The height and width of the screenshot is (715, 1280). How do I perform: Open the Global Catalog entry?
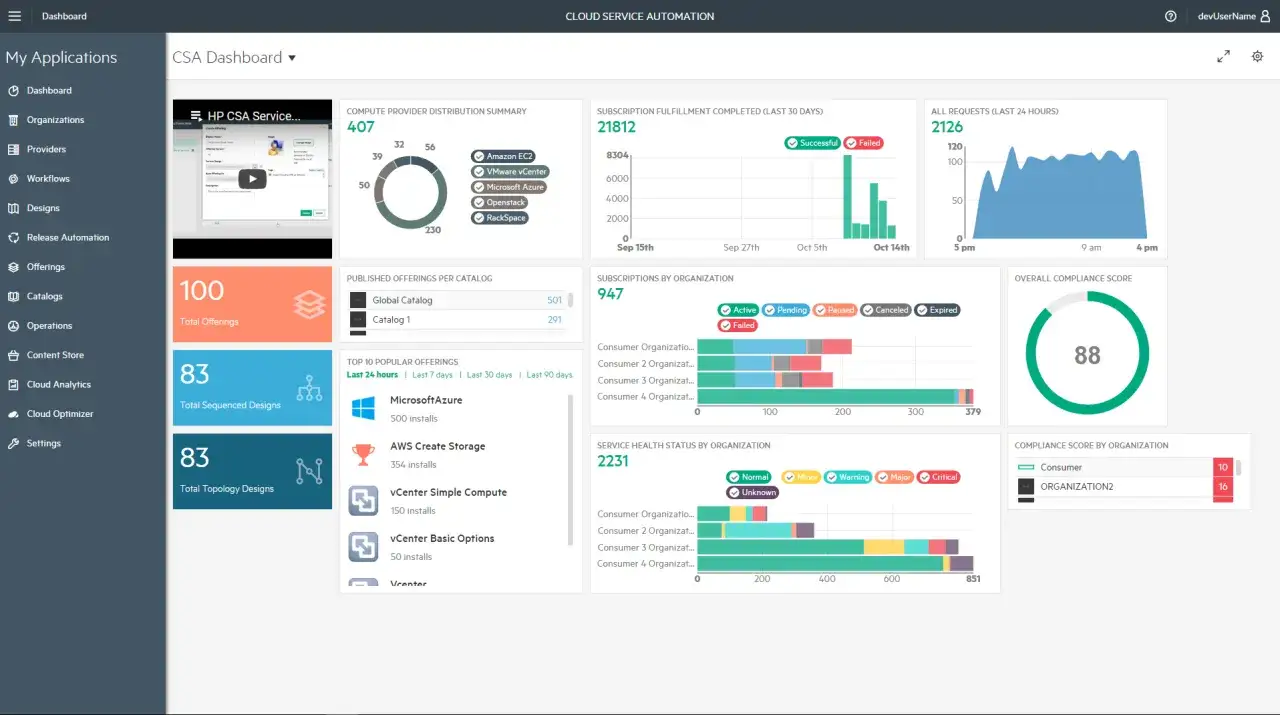(x=456, y=300)
